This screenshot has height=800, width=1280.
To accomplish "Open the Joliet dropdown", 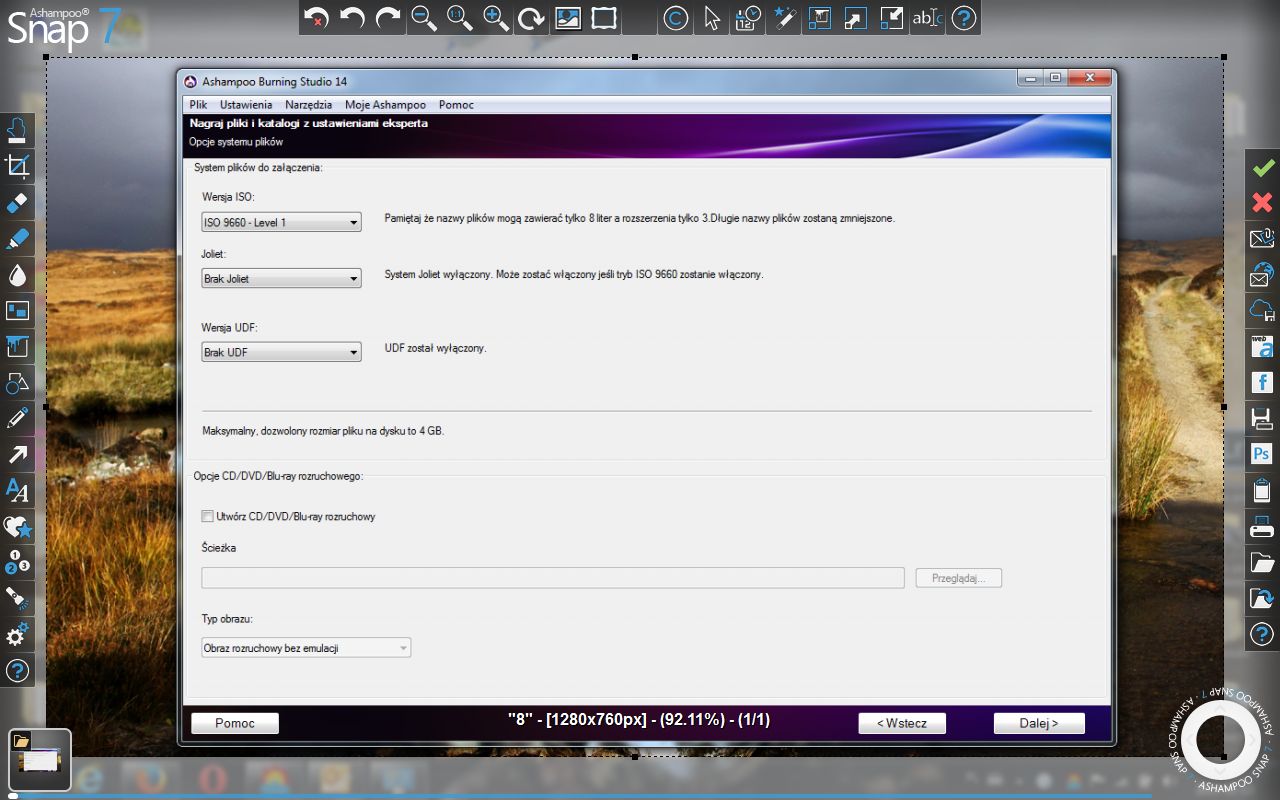I will pos(281,278).
